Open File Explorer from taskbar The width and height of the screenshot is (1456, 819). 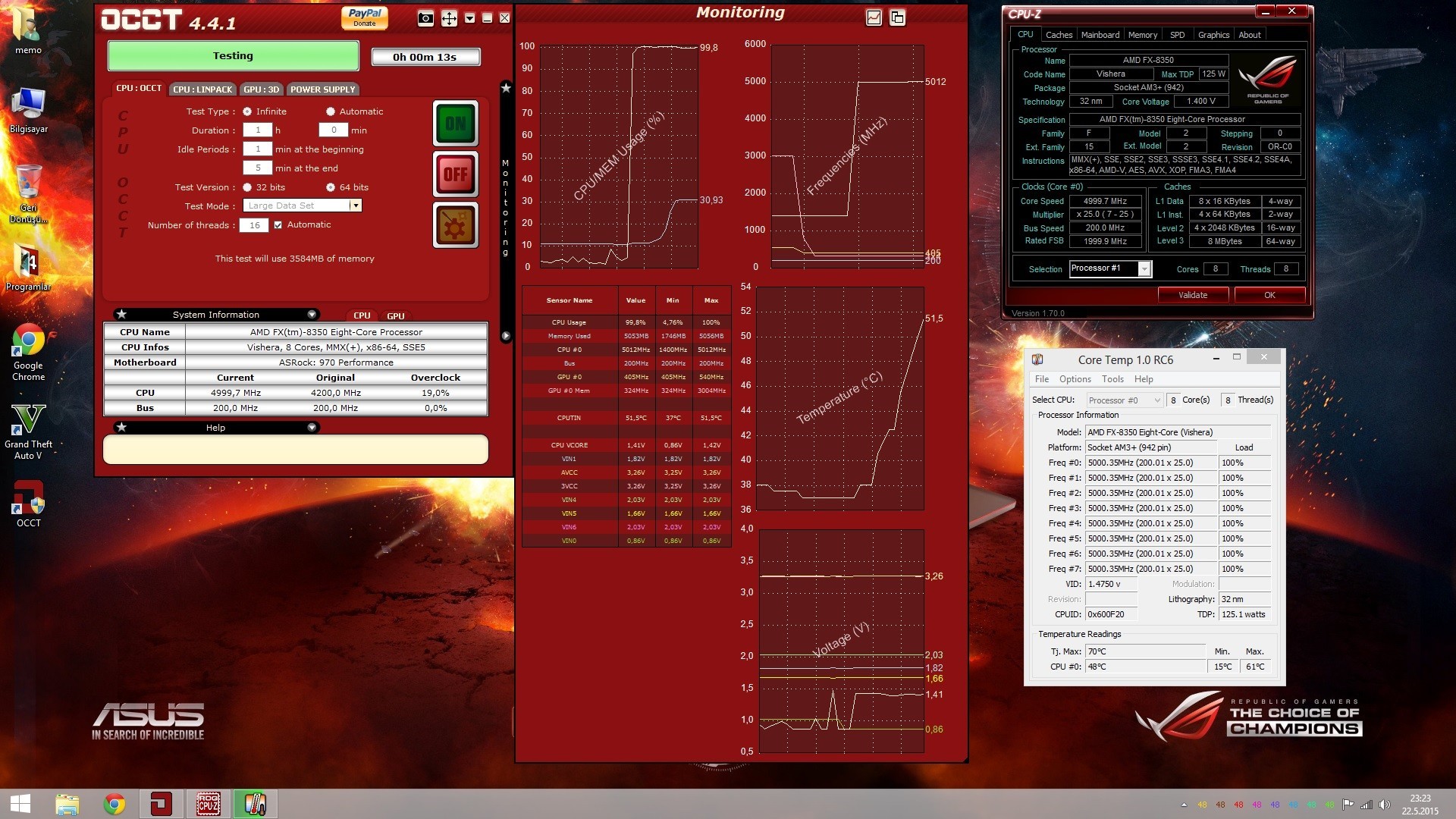tap(67, 804)
